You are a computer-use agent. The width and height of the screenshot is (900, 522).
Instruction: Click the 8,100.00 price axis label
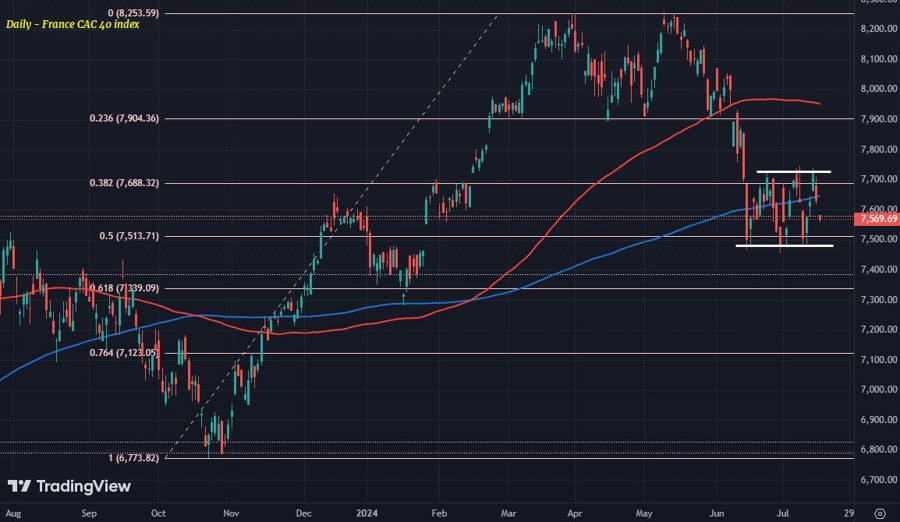(879, 59)
